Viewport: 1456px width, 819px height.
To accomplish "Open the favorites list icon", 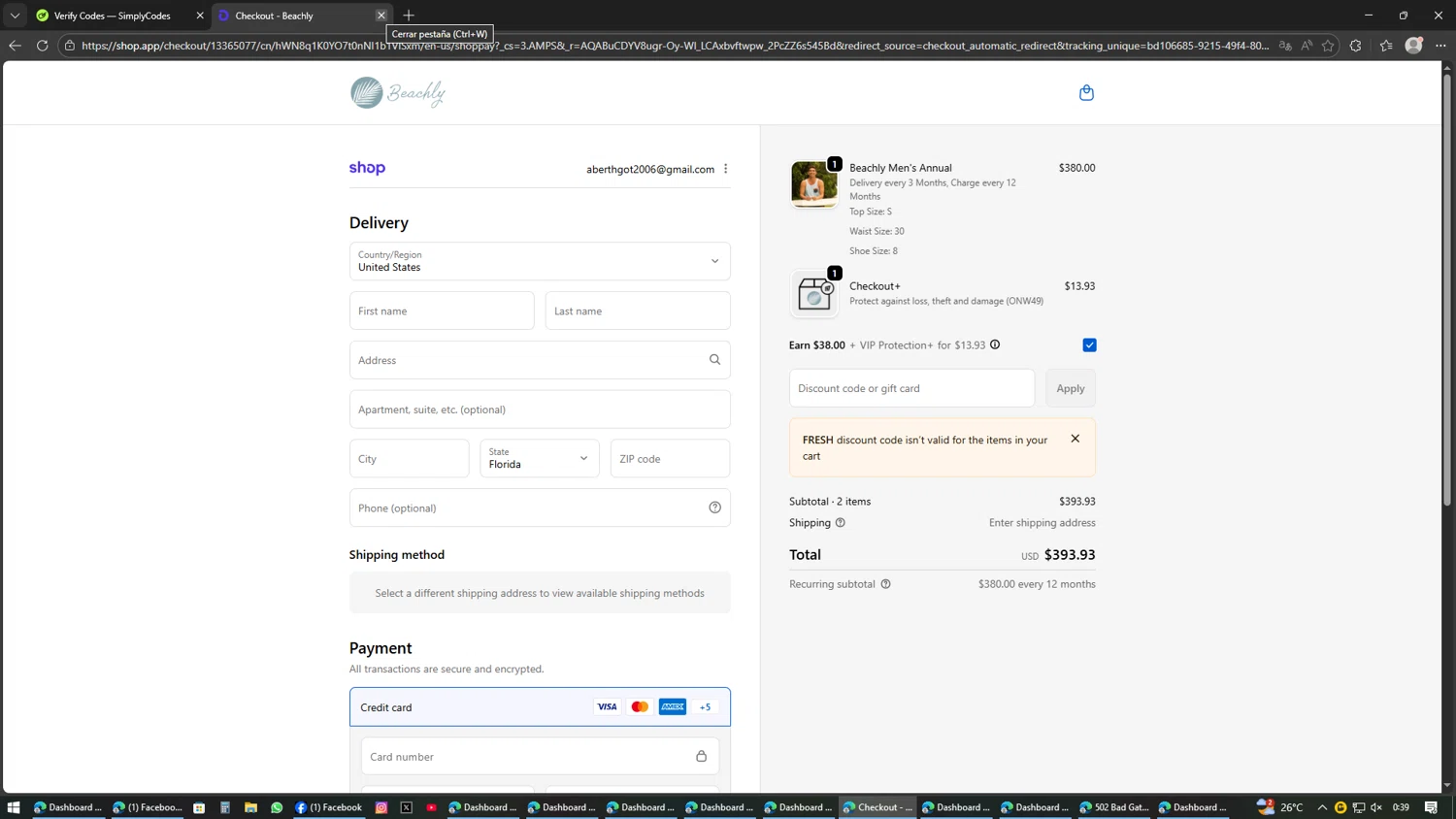I will click(1386, 46).
